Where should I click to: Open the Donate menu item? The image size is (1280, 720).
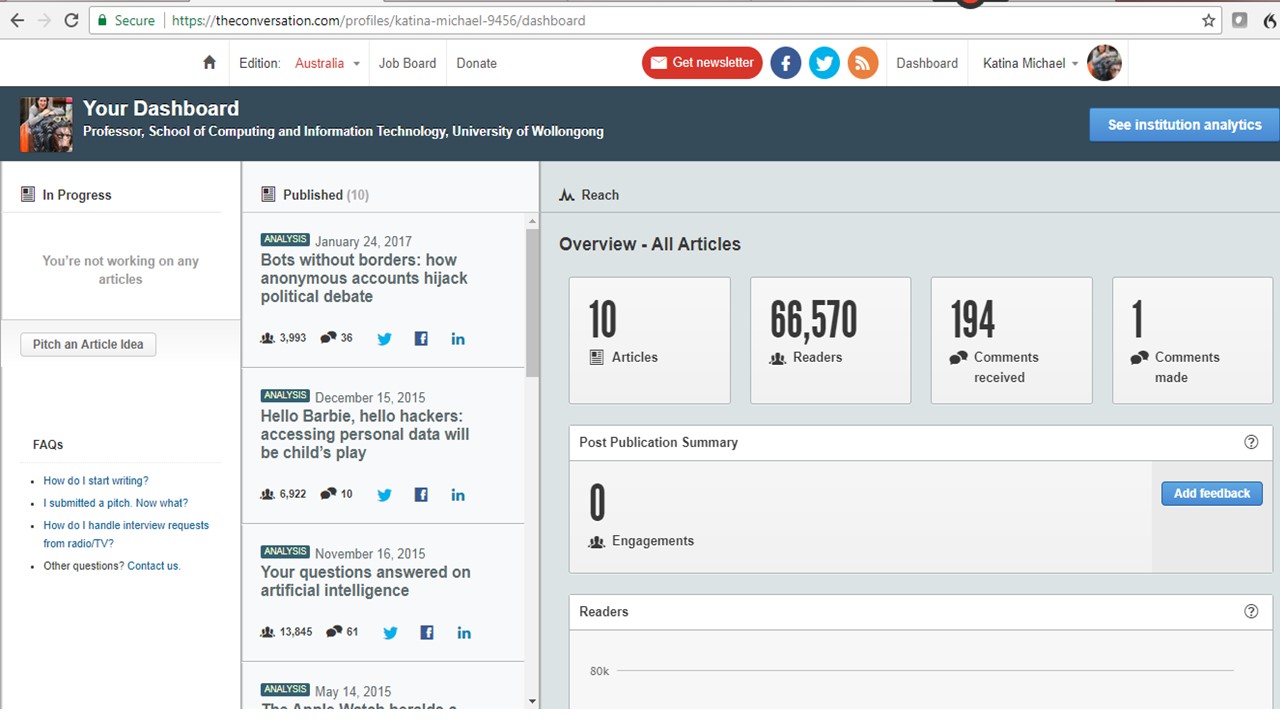click(476, 63)
